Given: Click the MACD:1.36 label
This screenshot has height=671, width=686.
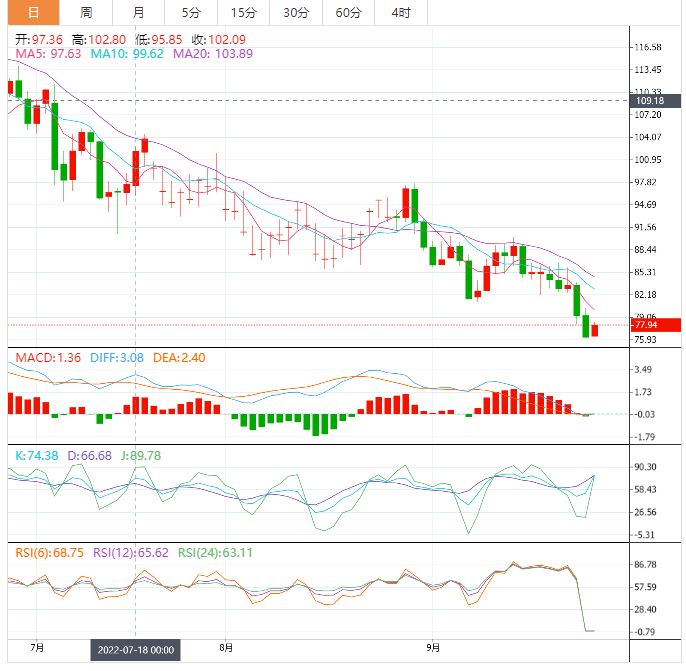Looking at the screenshot, I should (x=48, y=358).
